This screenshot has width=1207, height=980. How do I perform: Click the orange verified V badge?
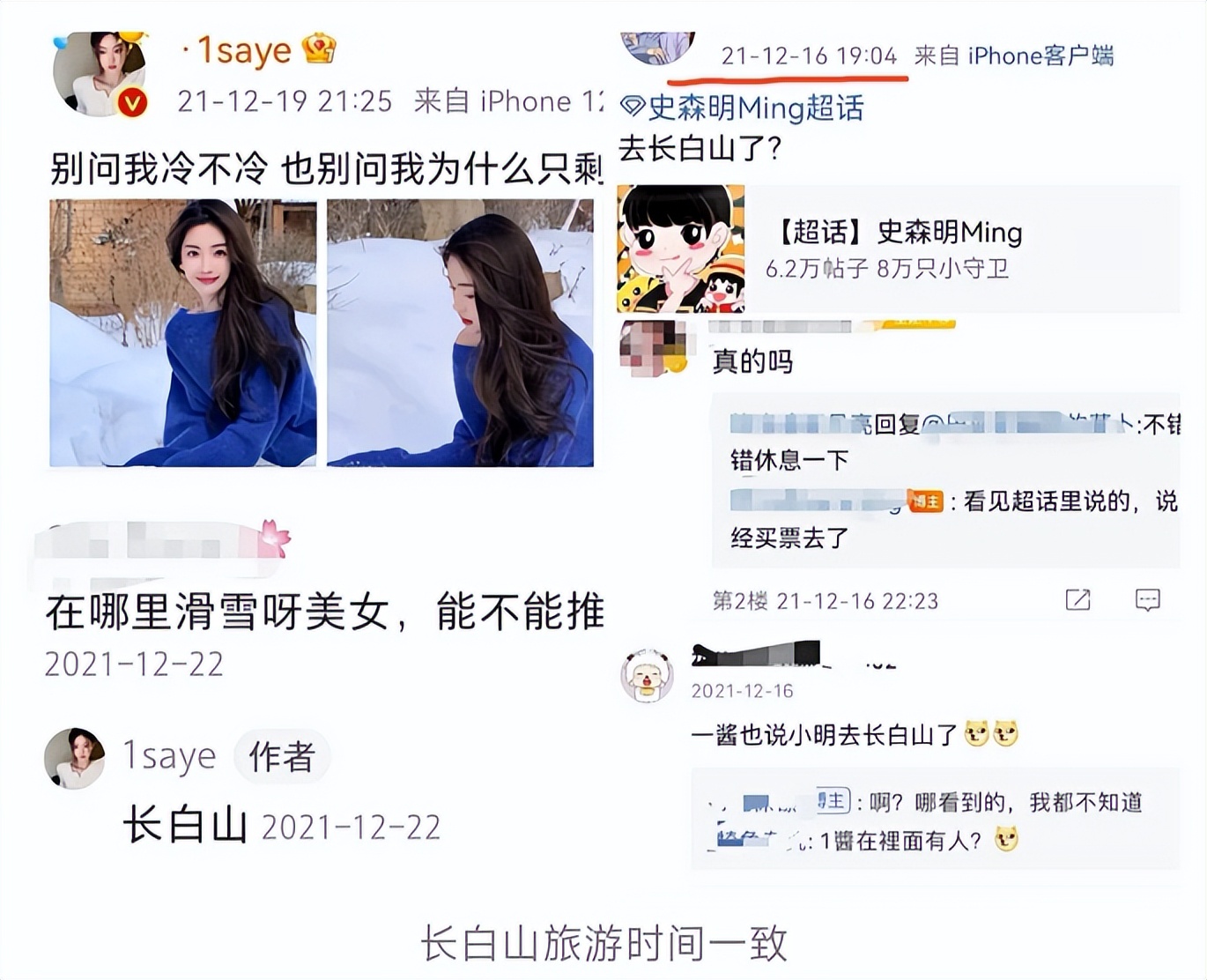pyautogui.click(x=132, y=103)
